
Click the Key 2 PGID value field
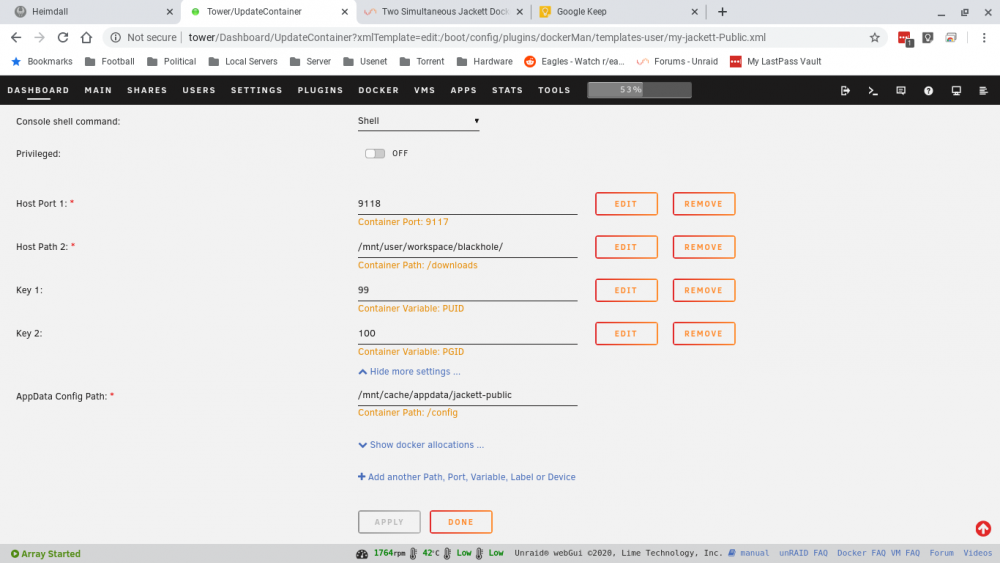[x=467, y=333]
